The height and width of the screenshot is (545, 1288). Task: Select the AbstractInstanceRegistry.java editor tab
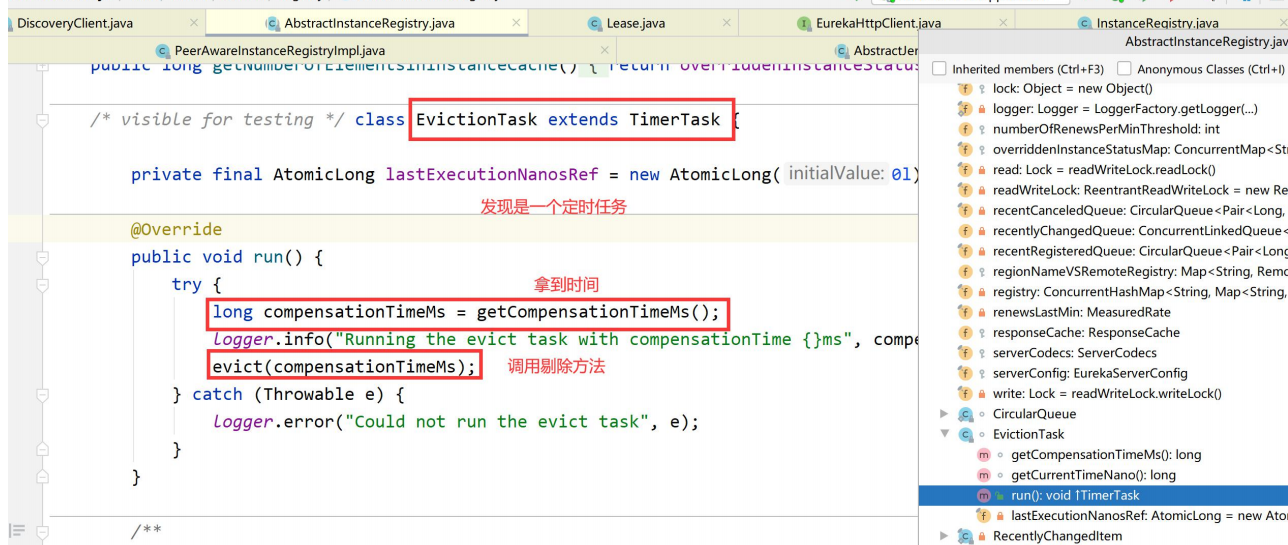[x=365, y=23]
